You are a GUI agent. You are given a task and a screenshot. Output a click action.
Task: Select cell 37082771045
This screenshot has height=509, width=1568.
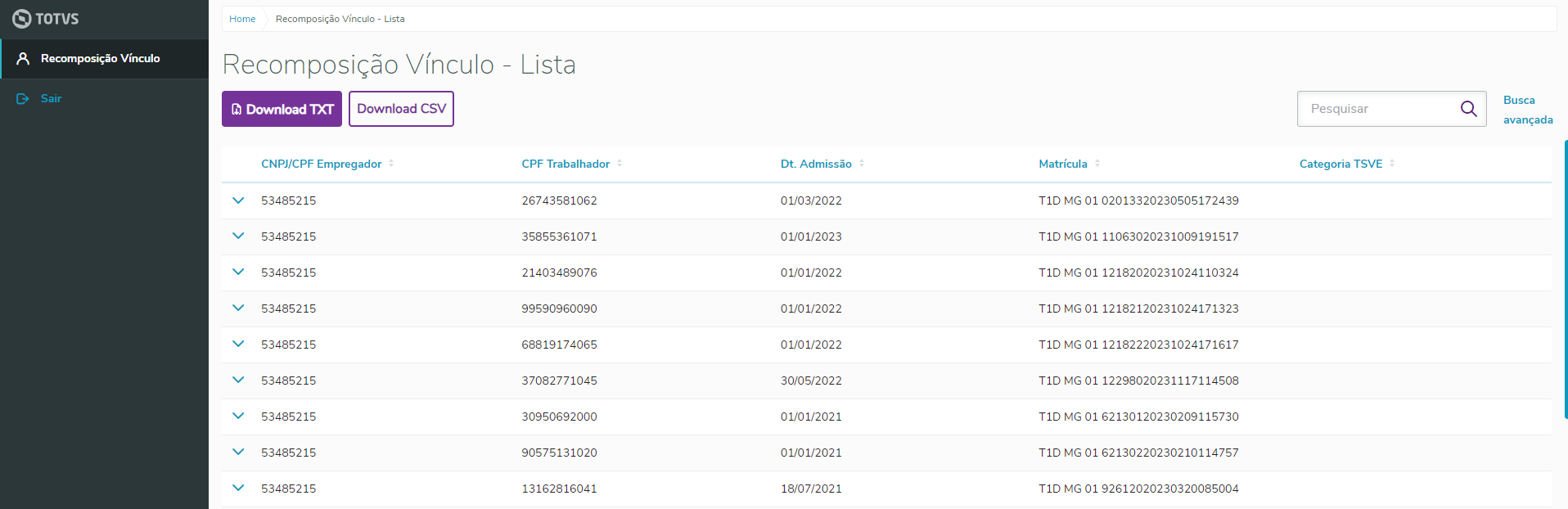pyautogui.click(x=559, y=381)
